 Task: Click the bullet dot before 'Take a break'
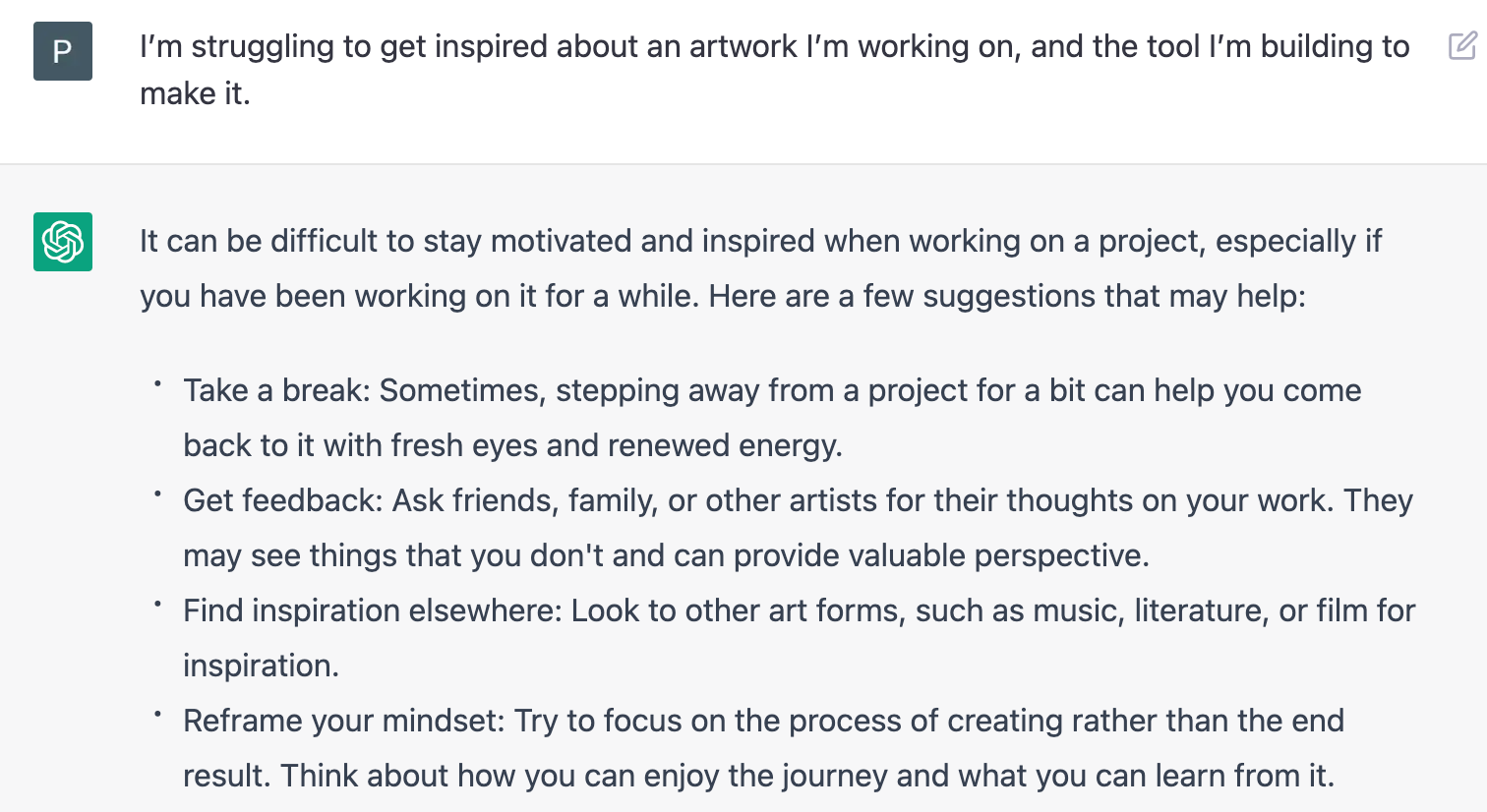click(x=157, y=383)
